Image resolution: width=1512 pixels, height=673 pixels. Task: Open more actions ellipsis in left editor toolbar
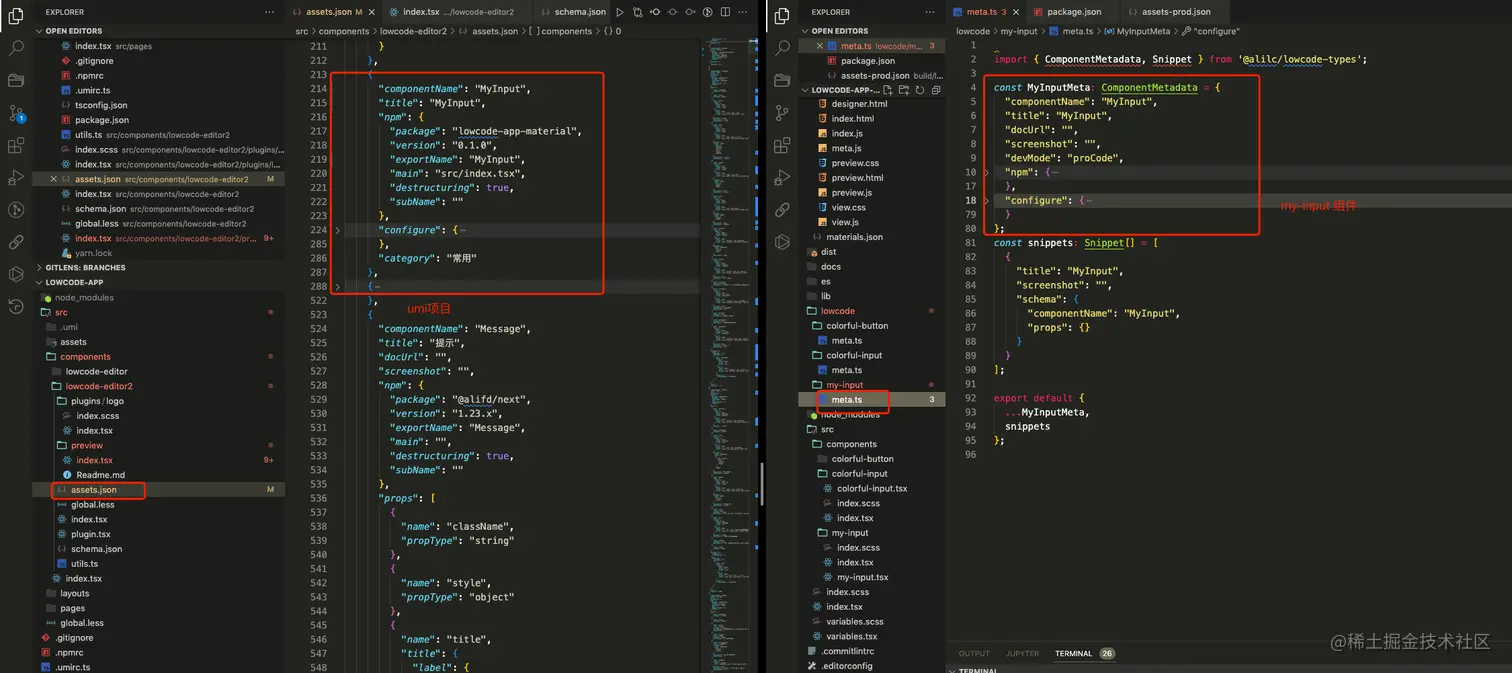(x=744, y=12)
